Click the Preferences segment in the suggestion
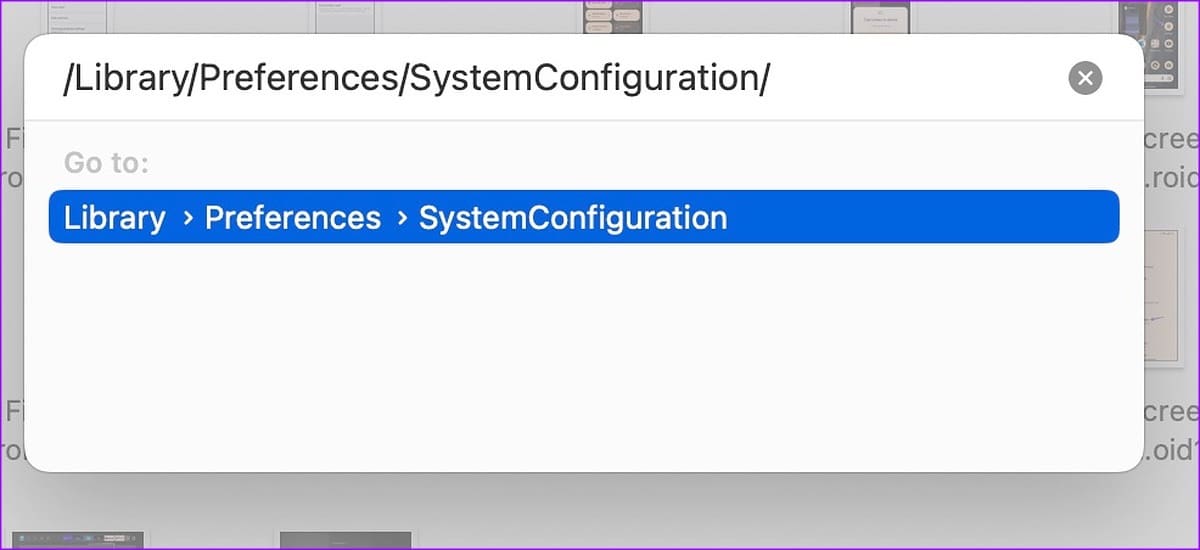Image resolution: width=1200 pixels, height=550 pixels. [293, 218]
